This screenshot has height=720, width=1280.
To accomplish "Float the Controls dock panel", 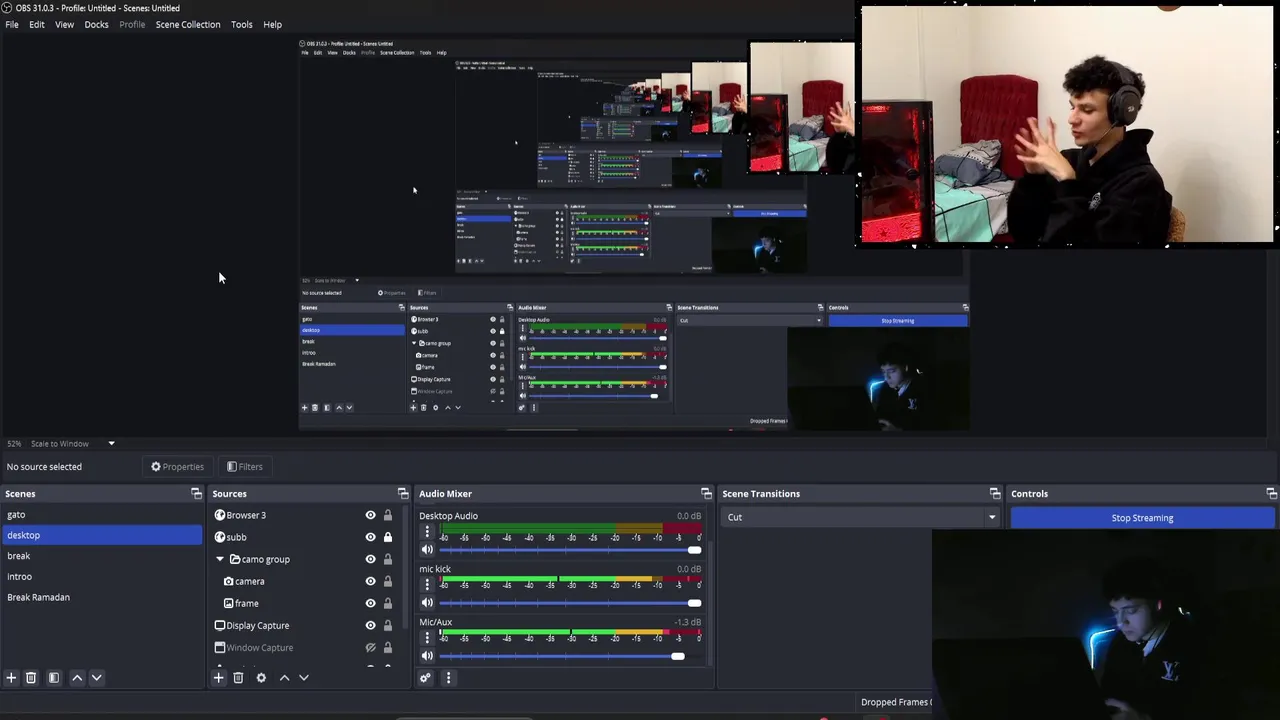I will [1271, 493].
